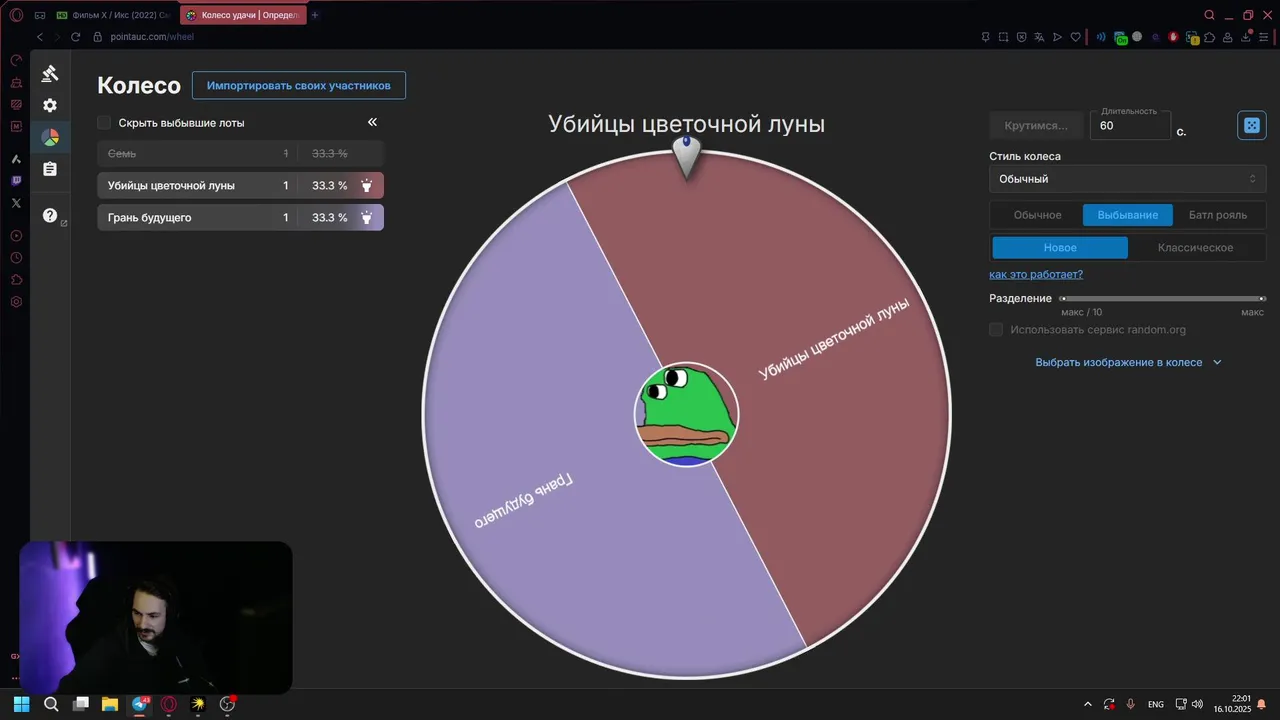
Task: Switch to Колесо удачи browser tab
Action: (x=243, y=15)
